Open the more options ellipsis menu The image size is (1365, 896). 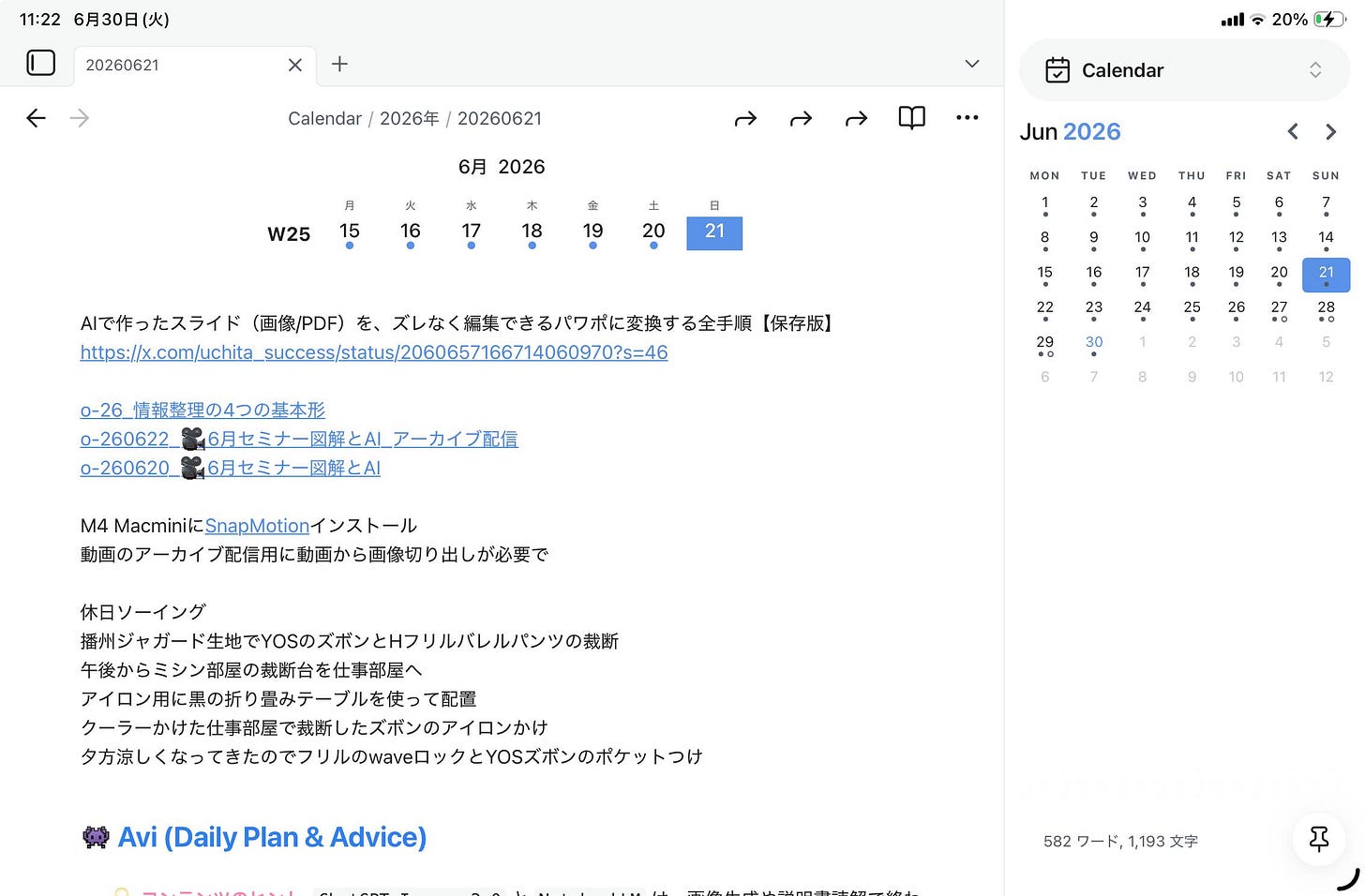click(x=967, y=118)
